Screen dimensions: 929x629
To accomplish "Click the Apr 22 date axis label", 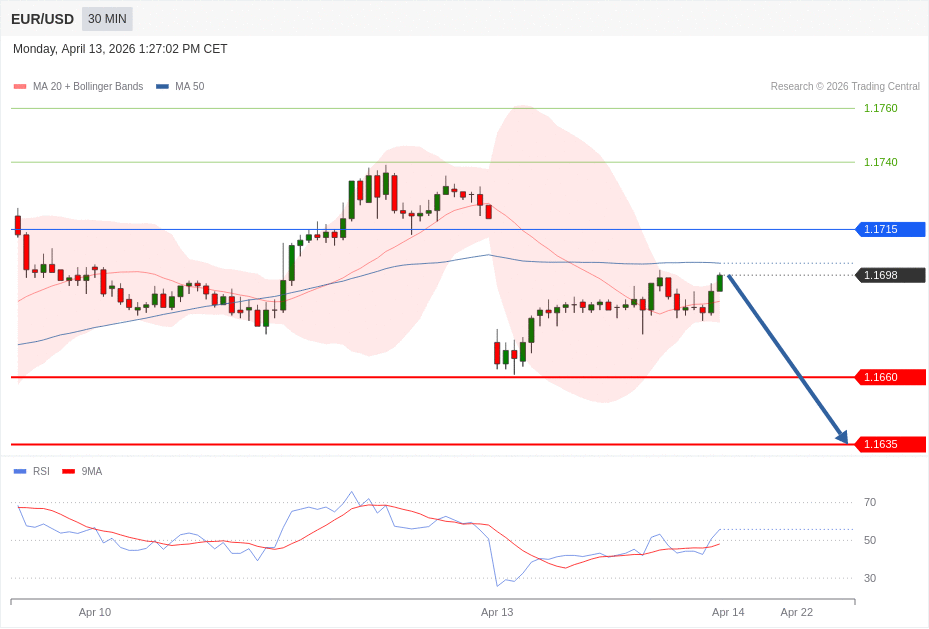I will click(x=796, y=612).
